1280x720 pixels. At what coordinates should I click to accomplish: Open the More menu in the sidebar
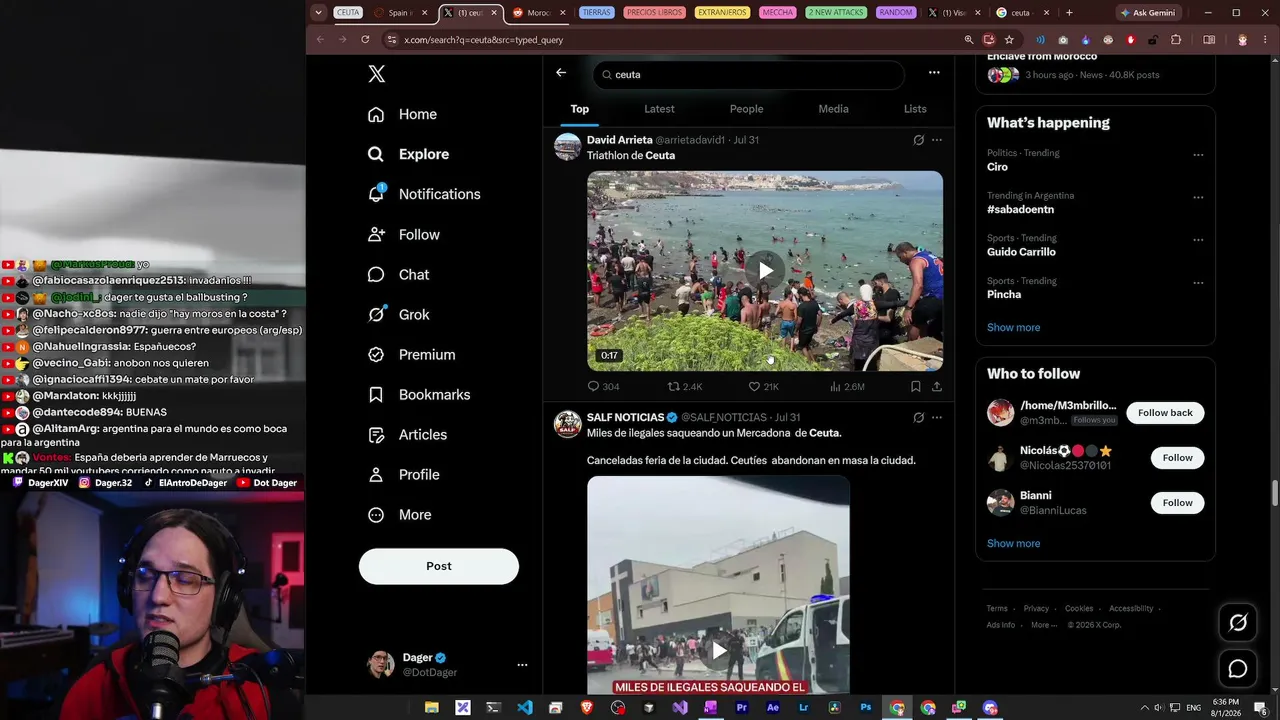click(x=399, y=514)
